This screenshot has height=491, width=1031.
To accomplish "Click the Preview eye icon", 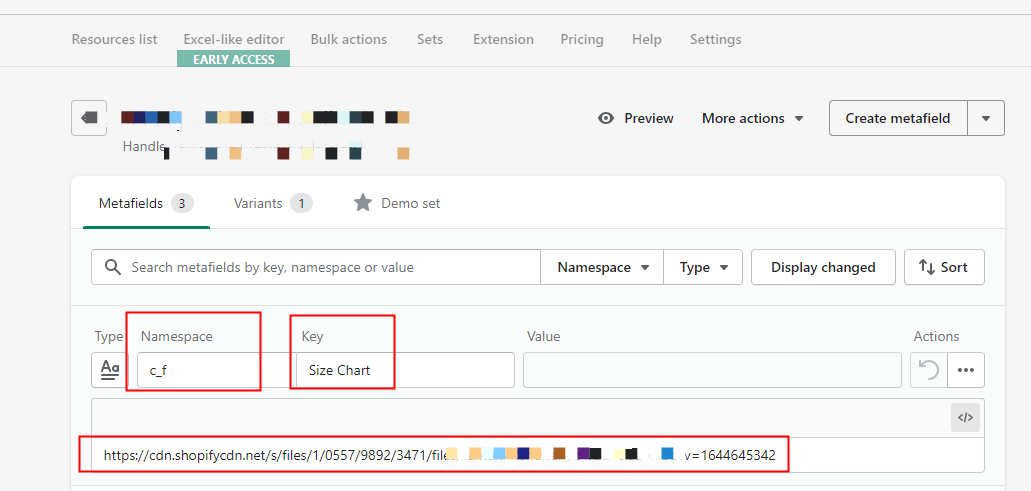I will click(x=606, y=118).
